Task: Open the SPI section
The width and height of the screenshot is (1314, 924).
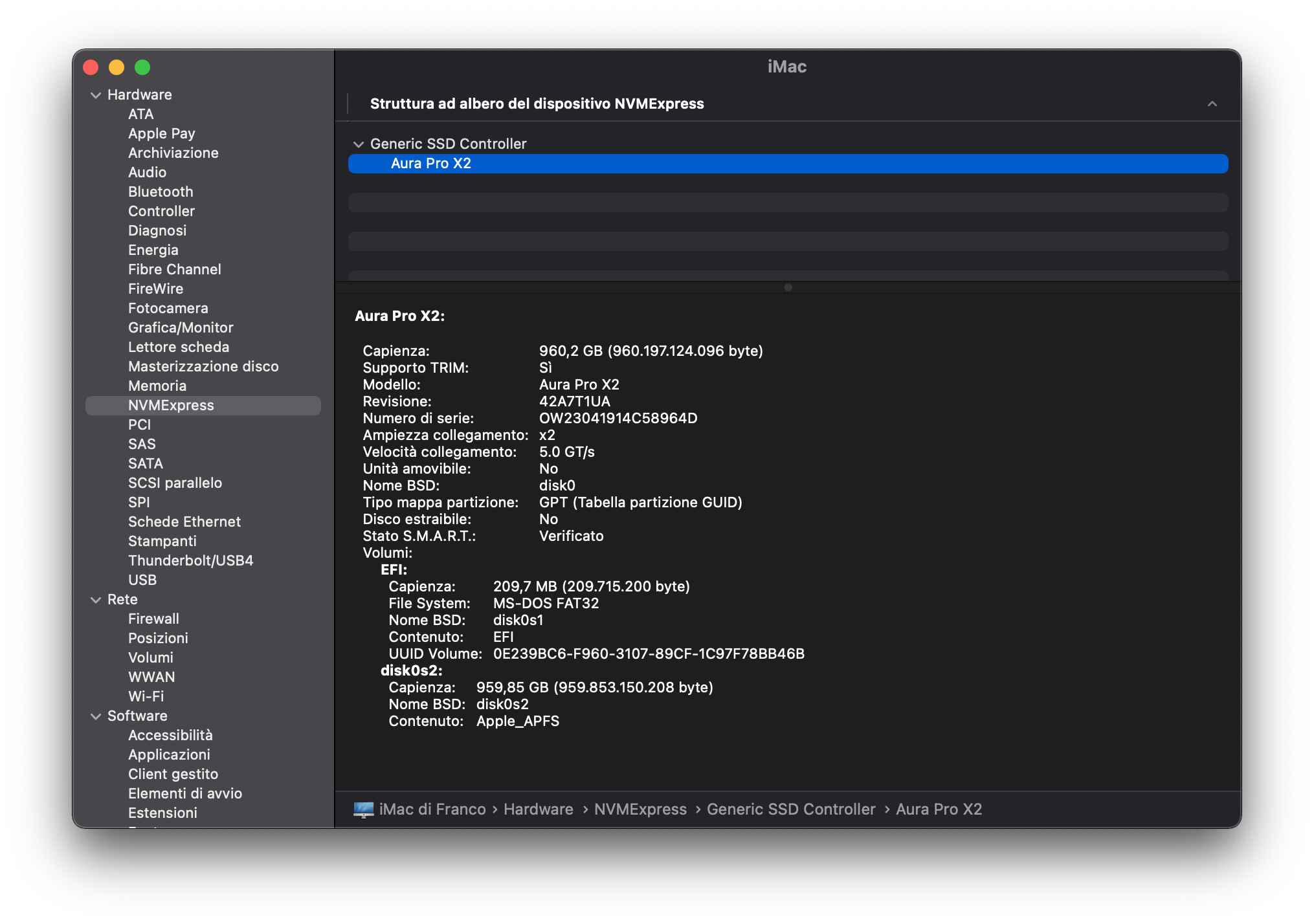Action: (x=139, y=502)
